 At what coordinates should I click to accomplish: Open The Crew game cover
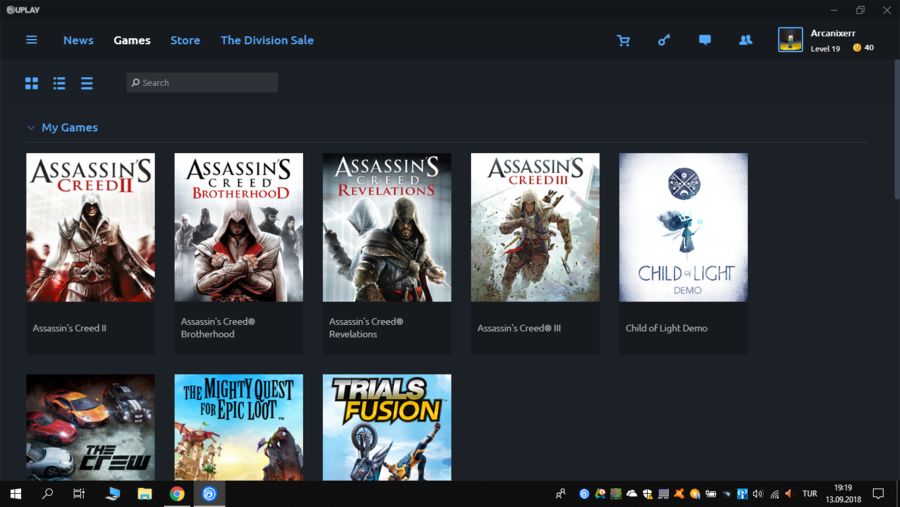[91, 427]
